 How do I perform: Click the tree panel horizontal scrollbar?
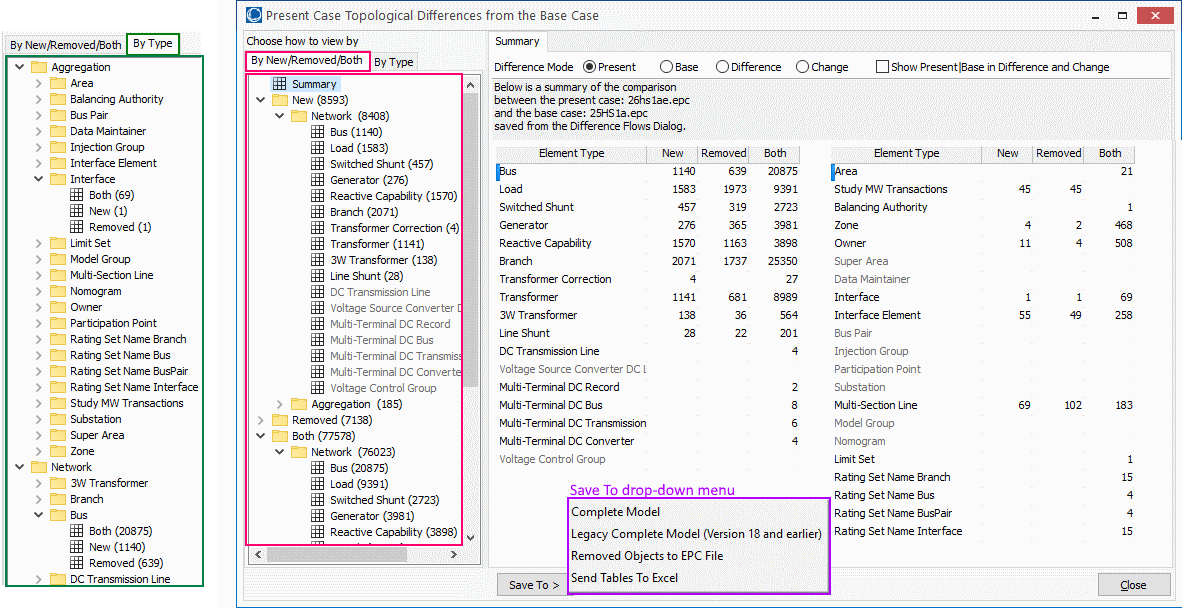click(355, 553)
